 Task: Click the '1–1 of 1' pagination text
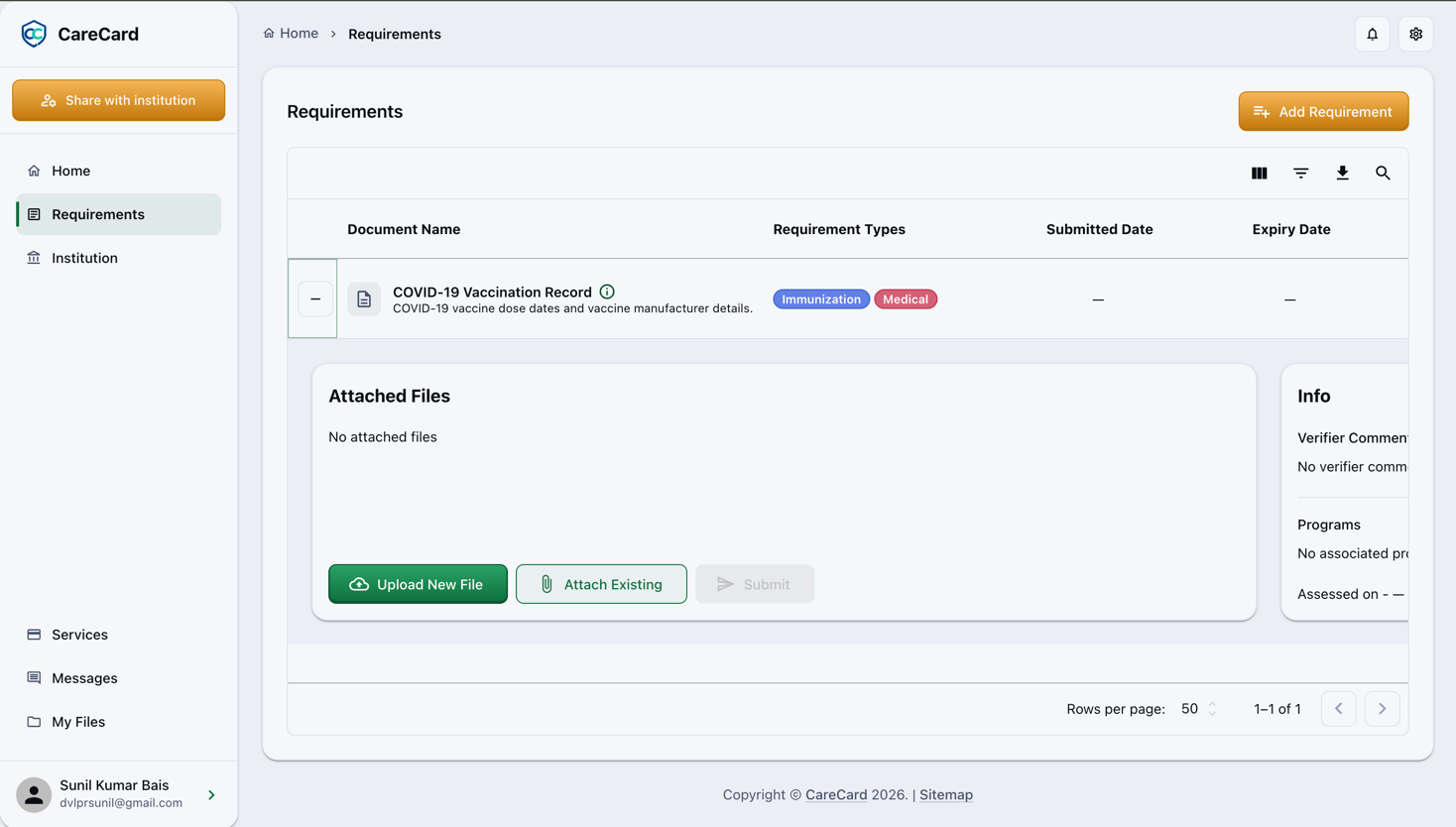point(1277,709)
